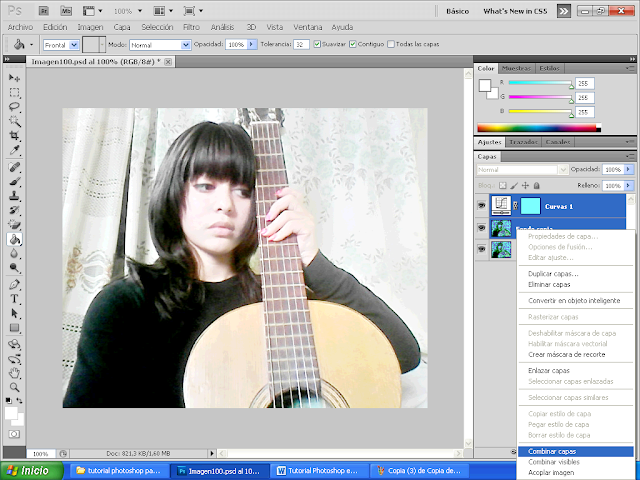Select the Rectangle shape tool
The width and height of the screenshot is (640, 480).
pos(14,328)
